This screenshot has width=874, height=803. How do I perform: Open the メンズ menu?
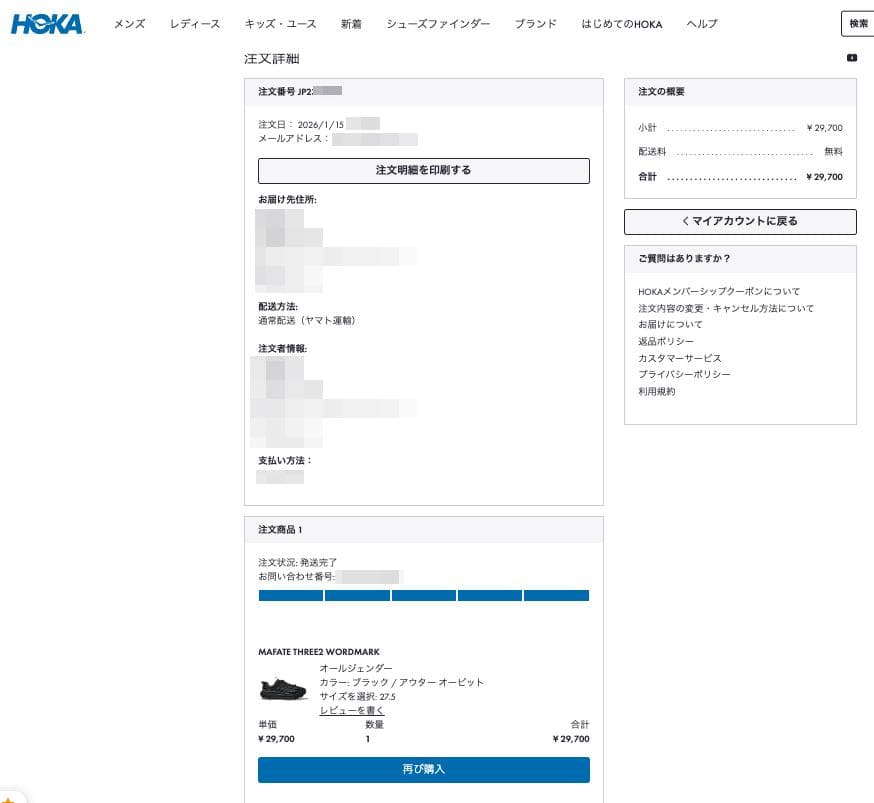pos(129,24)
